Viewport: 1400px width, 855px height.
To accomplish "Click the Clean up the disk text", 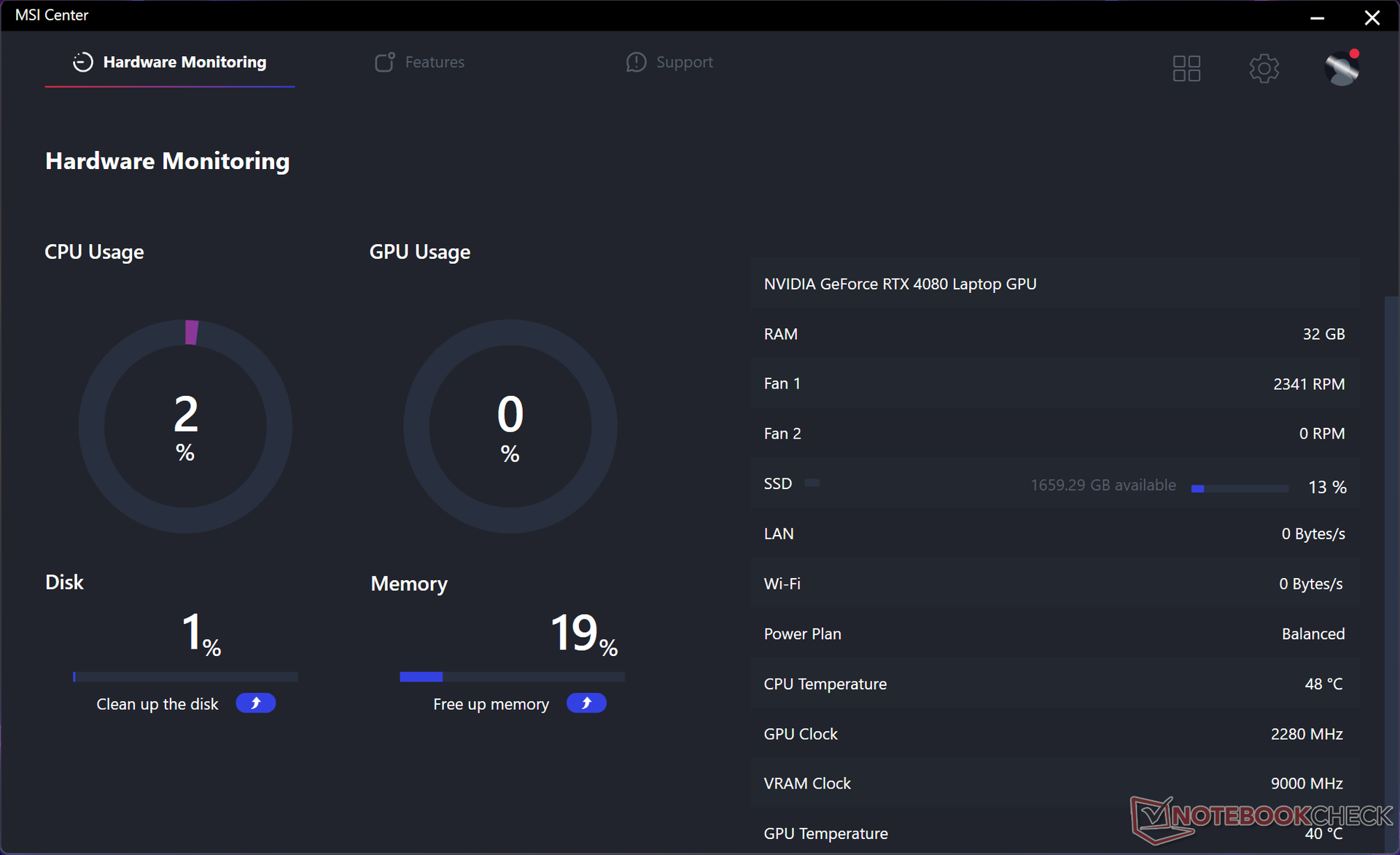I will pos(157,704).
